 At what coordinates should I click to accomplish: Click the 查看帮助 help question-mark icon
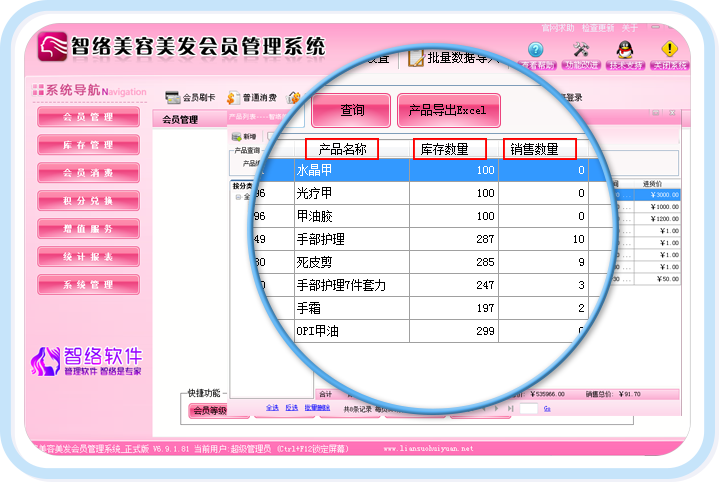(535, 49)
